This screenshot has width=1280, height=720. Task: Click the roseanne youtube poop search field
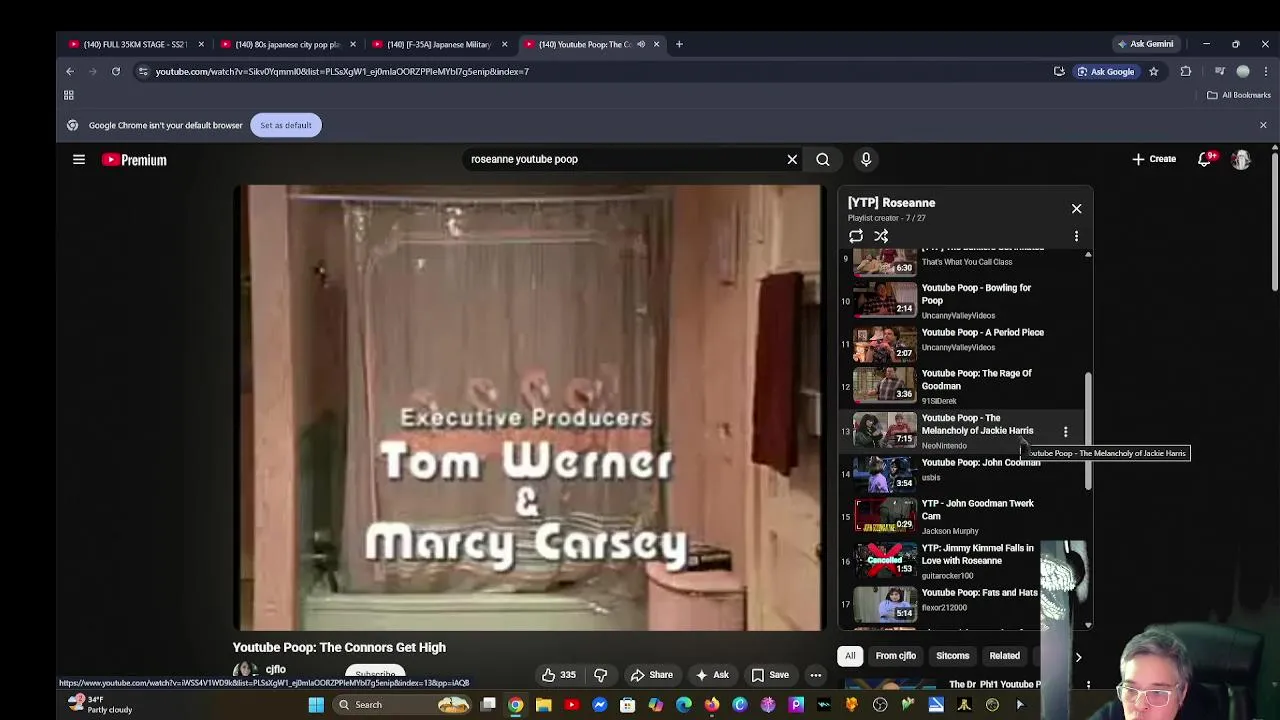pyautogui.click(x=625, y=159)
